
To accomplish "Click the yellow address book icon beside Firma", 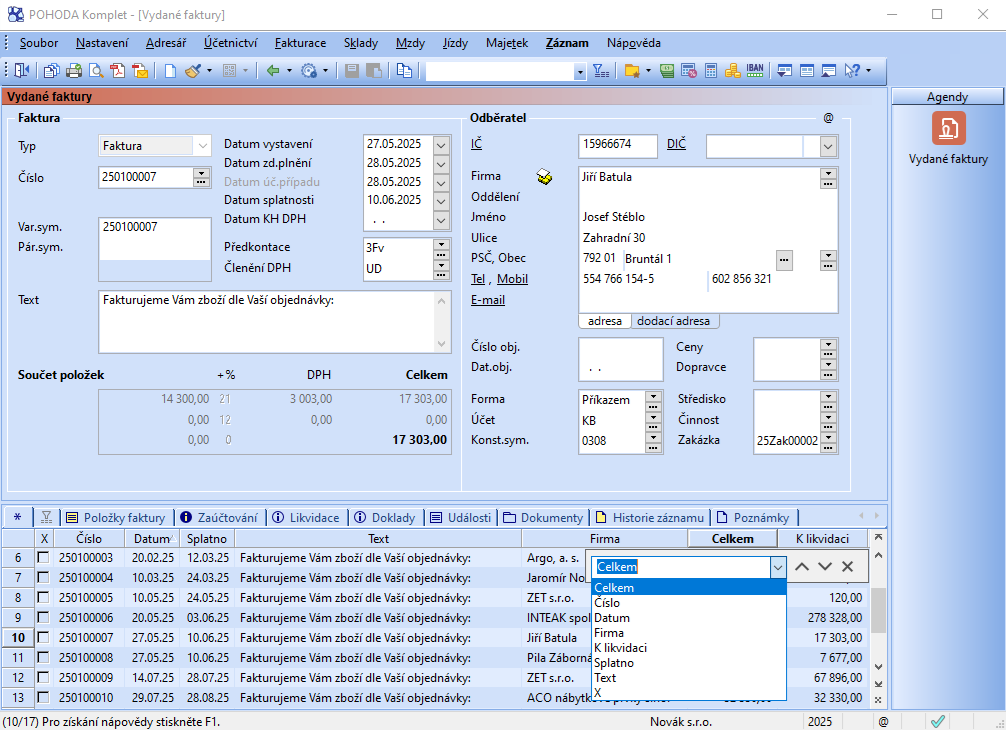I will 544,176.
